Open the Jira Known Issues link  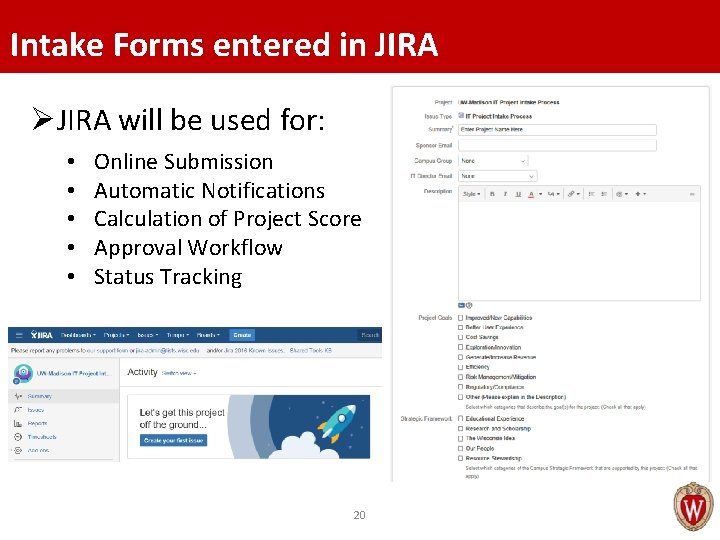pos(253,350)
